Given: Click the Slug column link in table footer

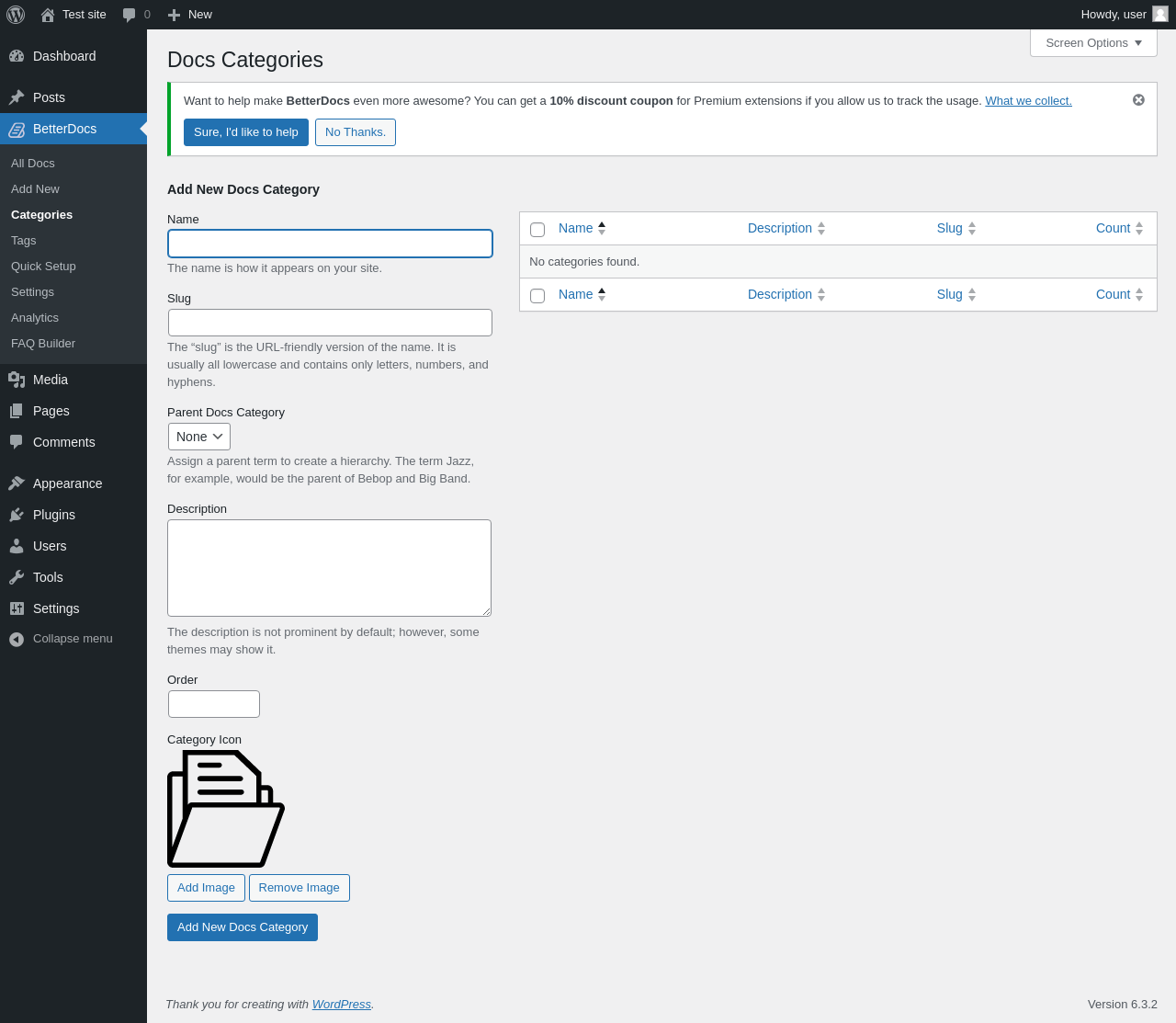Looking at the screenshot, I should pyautogui.click(x=950, y=294).
